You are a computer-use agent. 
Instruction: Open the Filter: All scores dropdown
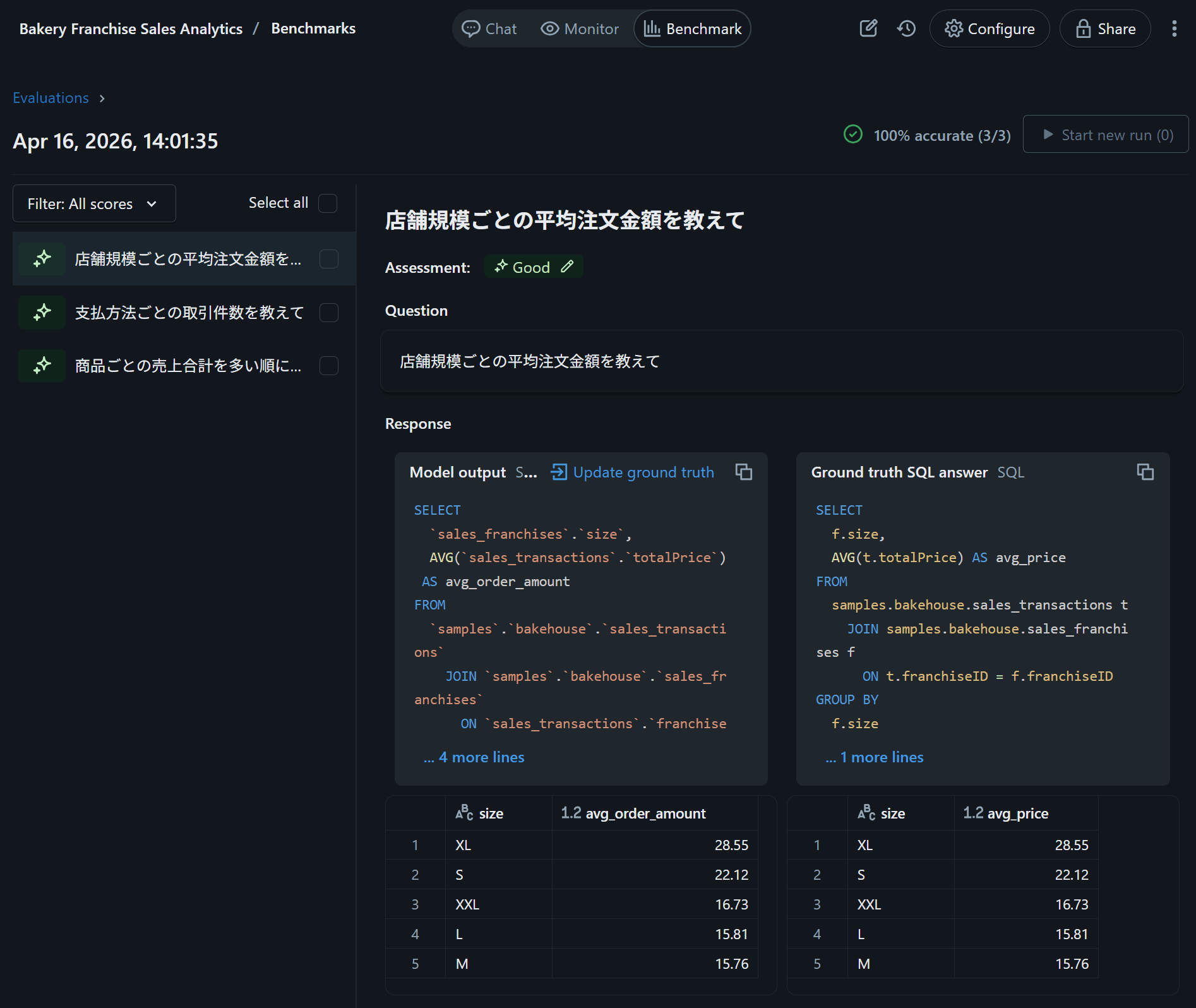[94, 203]
